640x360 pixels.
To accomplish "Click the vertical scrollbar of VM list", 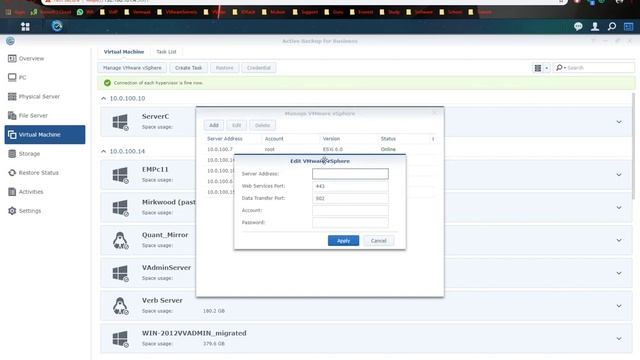I will point(633,146).
